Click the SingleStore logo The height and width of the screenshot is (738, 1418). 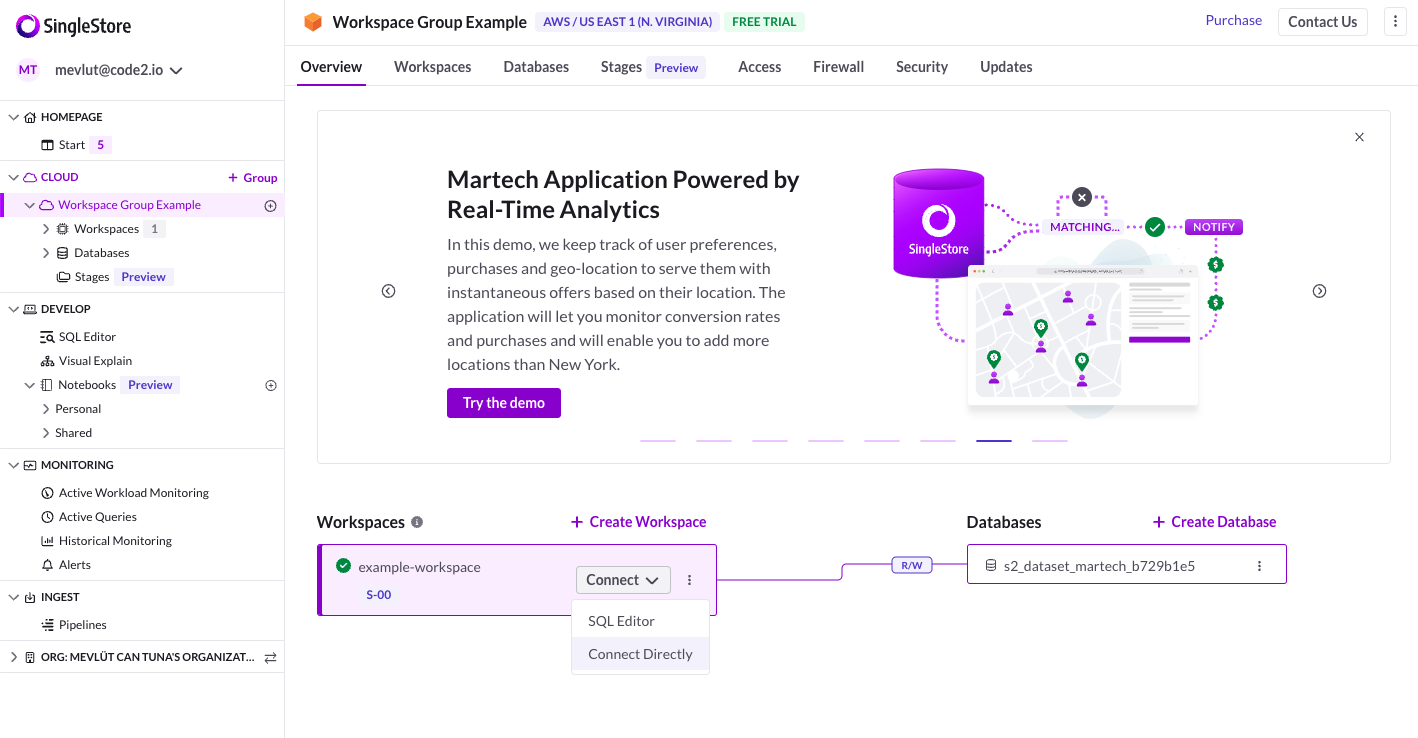coord(73,26)
